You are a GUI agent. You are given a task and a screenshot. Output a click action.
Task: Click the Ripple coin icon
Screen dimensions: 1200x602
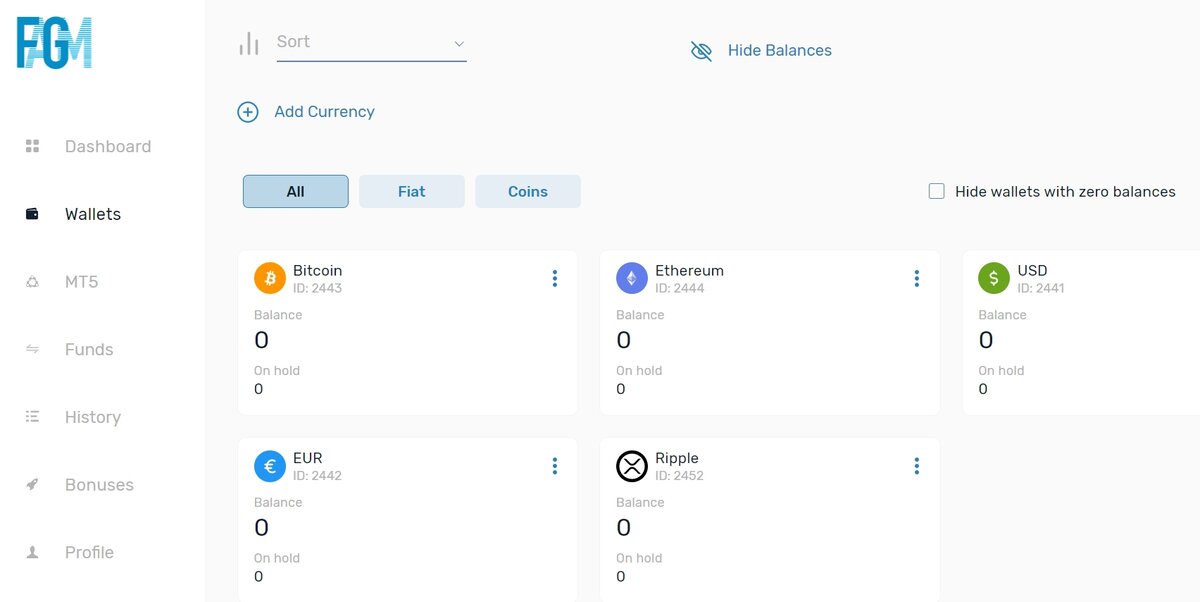(x=632, y=466)
